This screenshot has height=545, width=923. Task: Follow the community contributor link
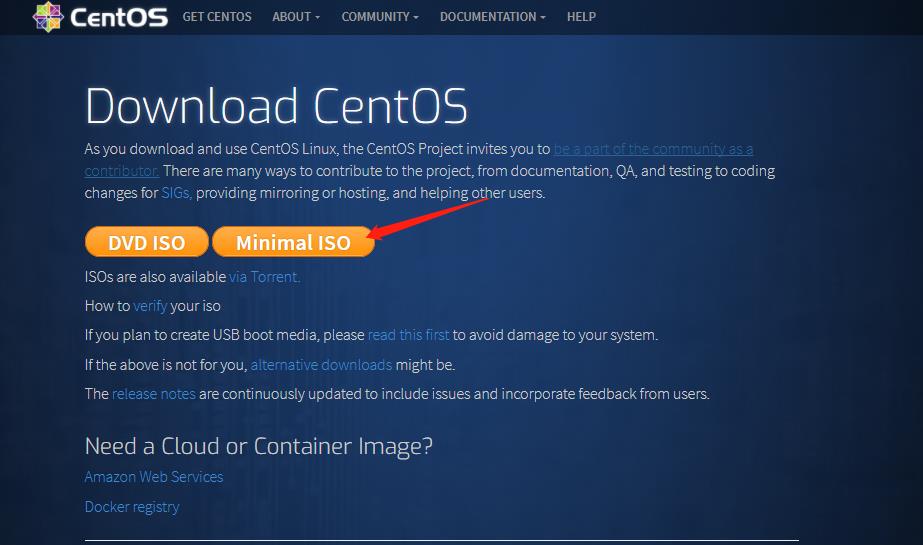pyautogui.click(x=653, y=149)
